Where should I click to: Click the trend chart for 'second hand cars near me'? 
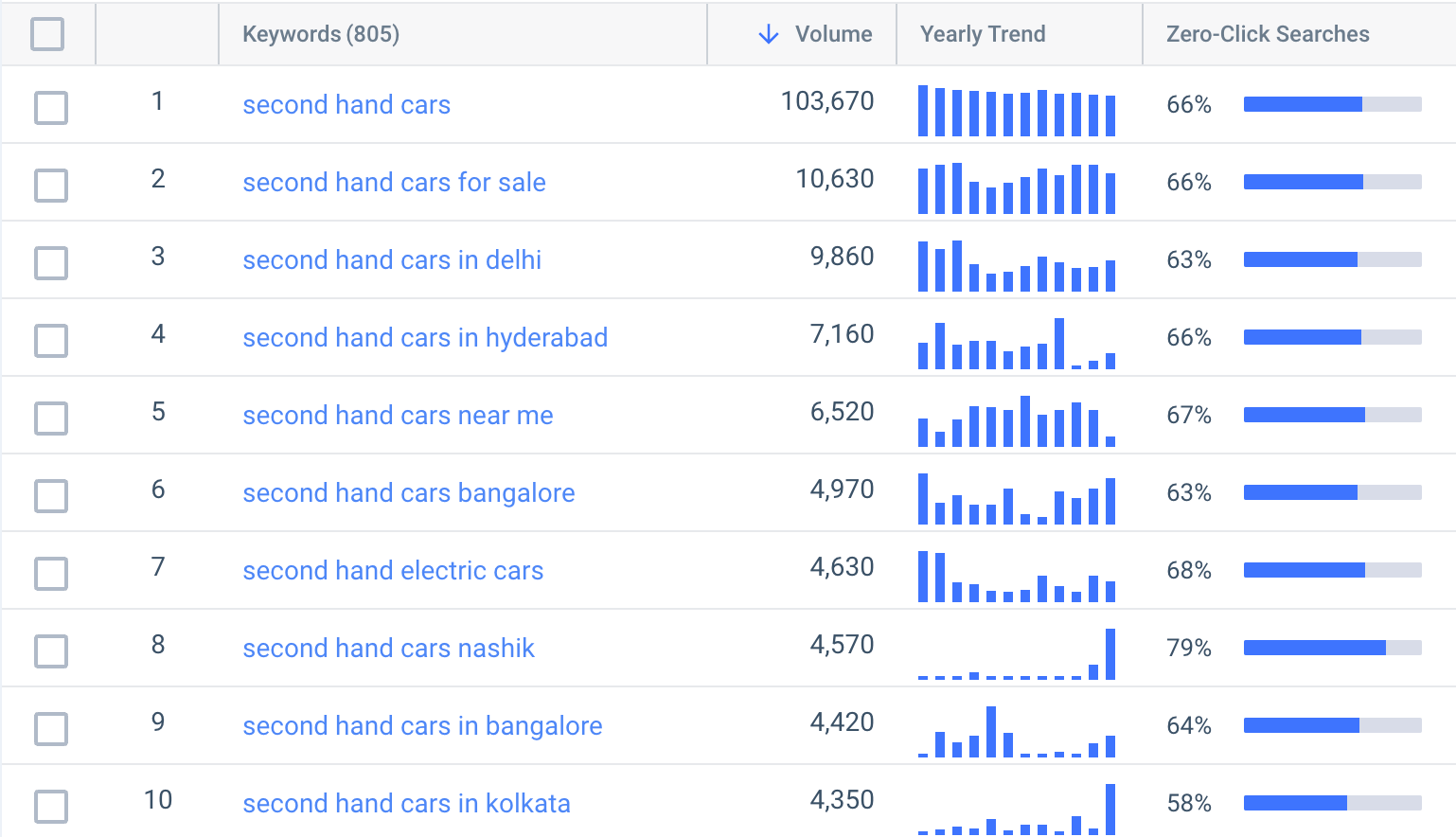coord(1017,417)
